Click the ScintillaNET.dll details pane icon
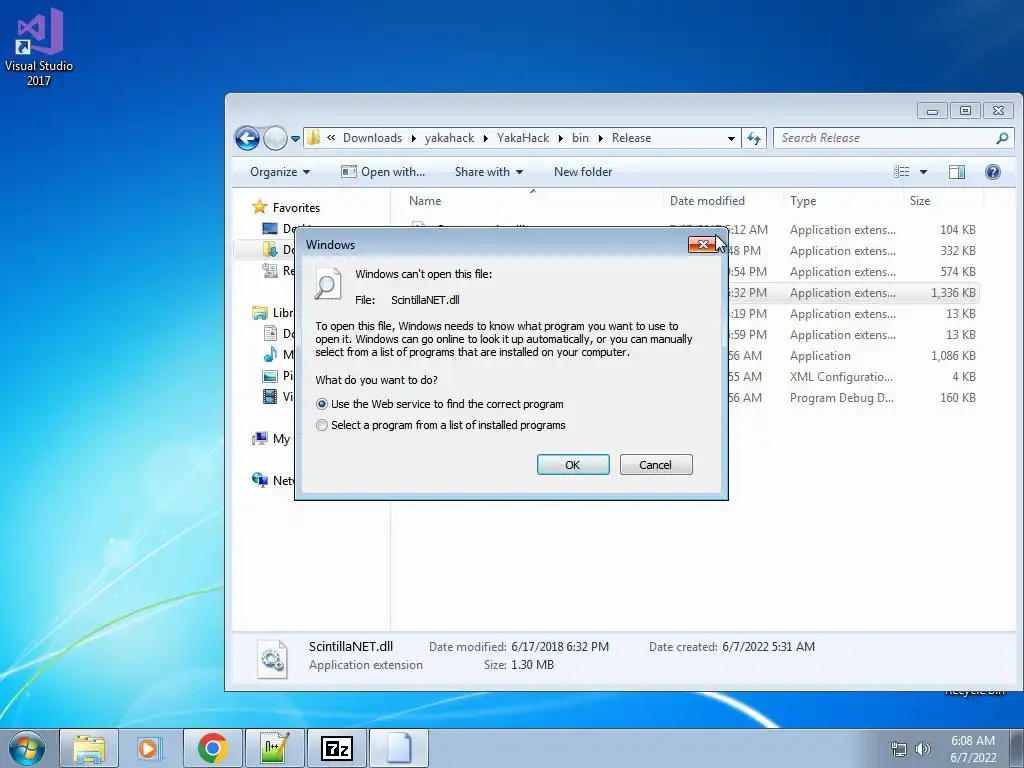Viewport: 1024px width, 768px height. click(x=272, y=658)
